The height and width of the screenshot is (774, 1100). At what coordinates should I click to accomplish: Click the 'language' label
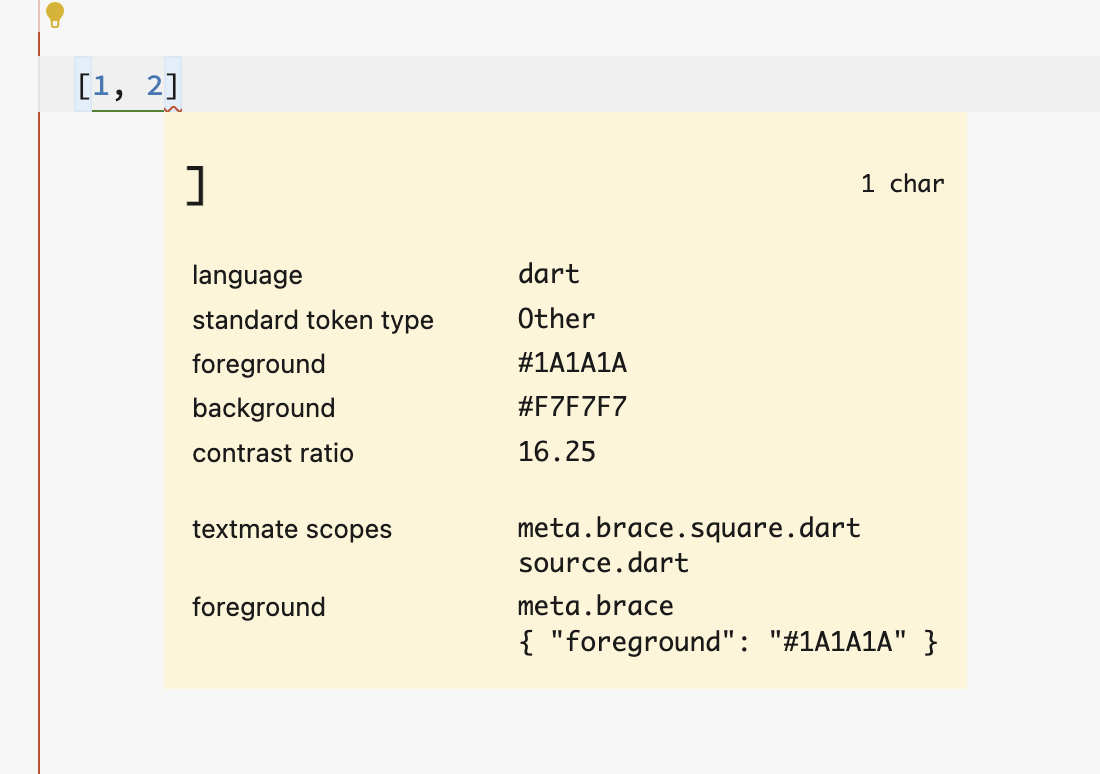click(x=247, y=275)
